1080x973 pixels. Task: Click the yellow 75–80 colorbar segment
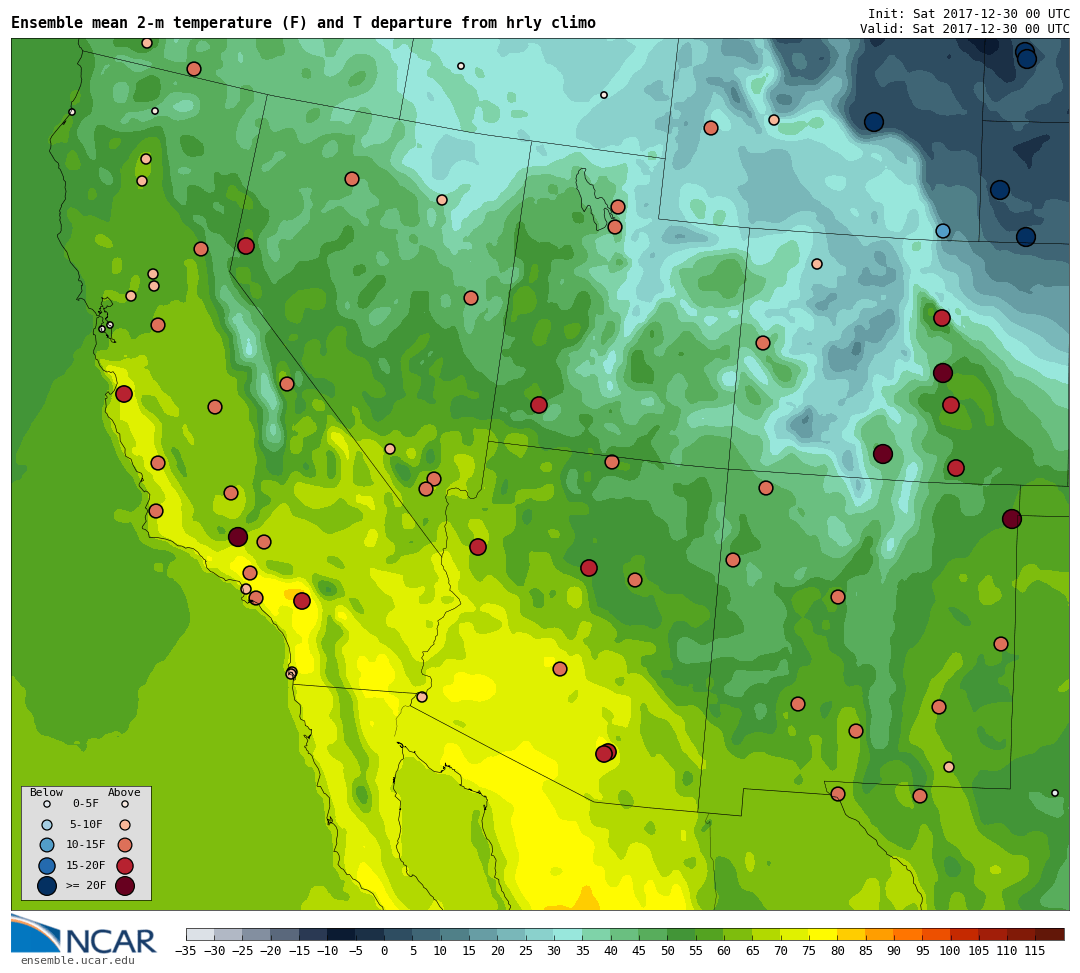pyautogui.click(x=823, y=934)
